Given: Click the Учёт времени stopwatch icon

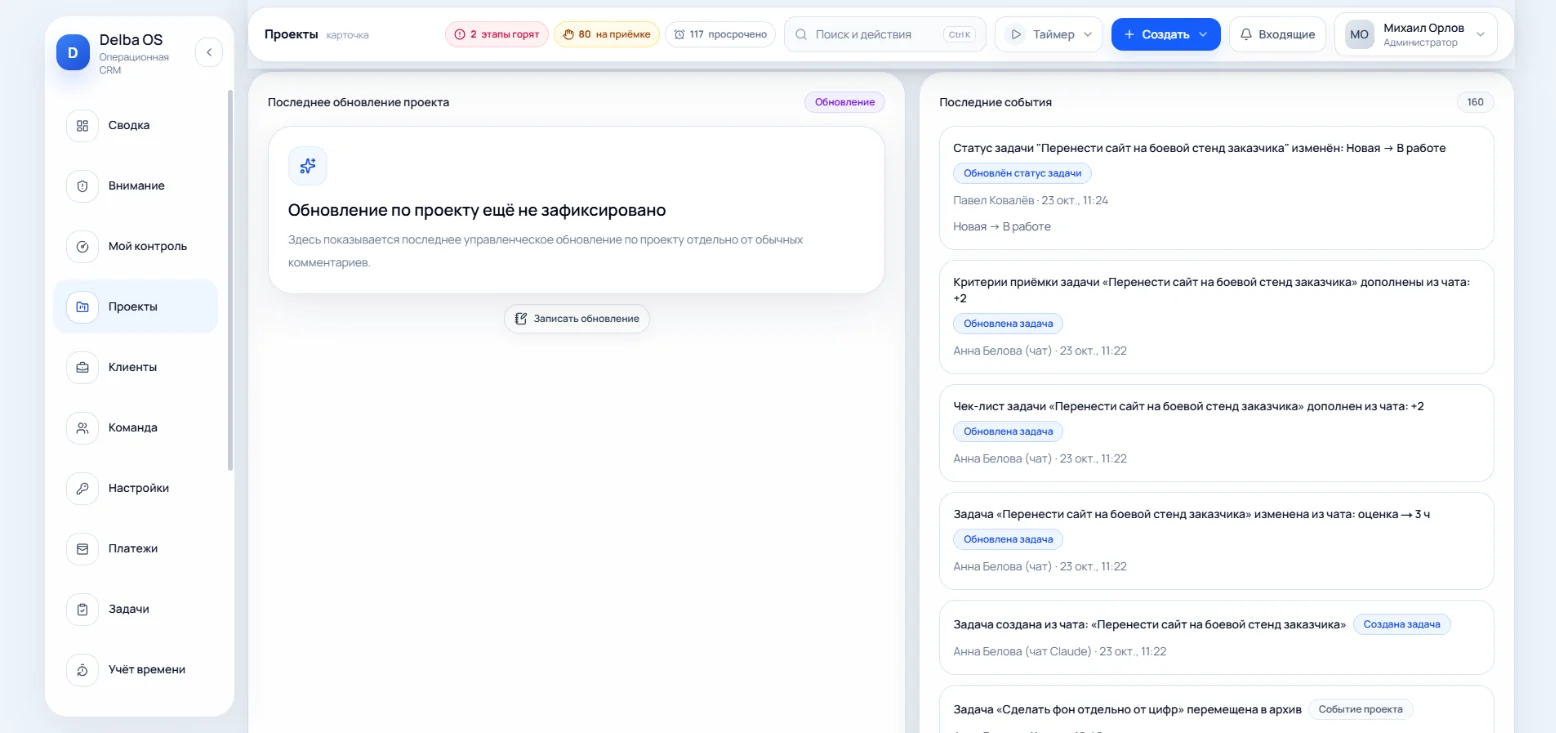Looking at the screenshot, I should point(82,670).
